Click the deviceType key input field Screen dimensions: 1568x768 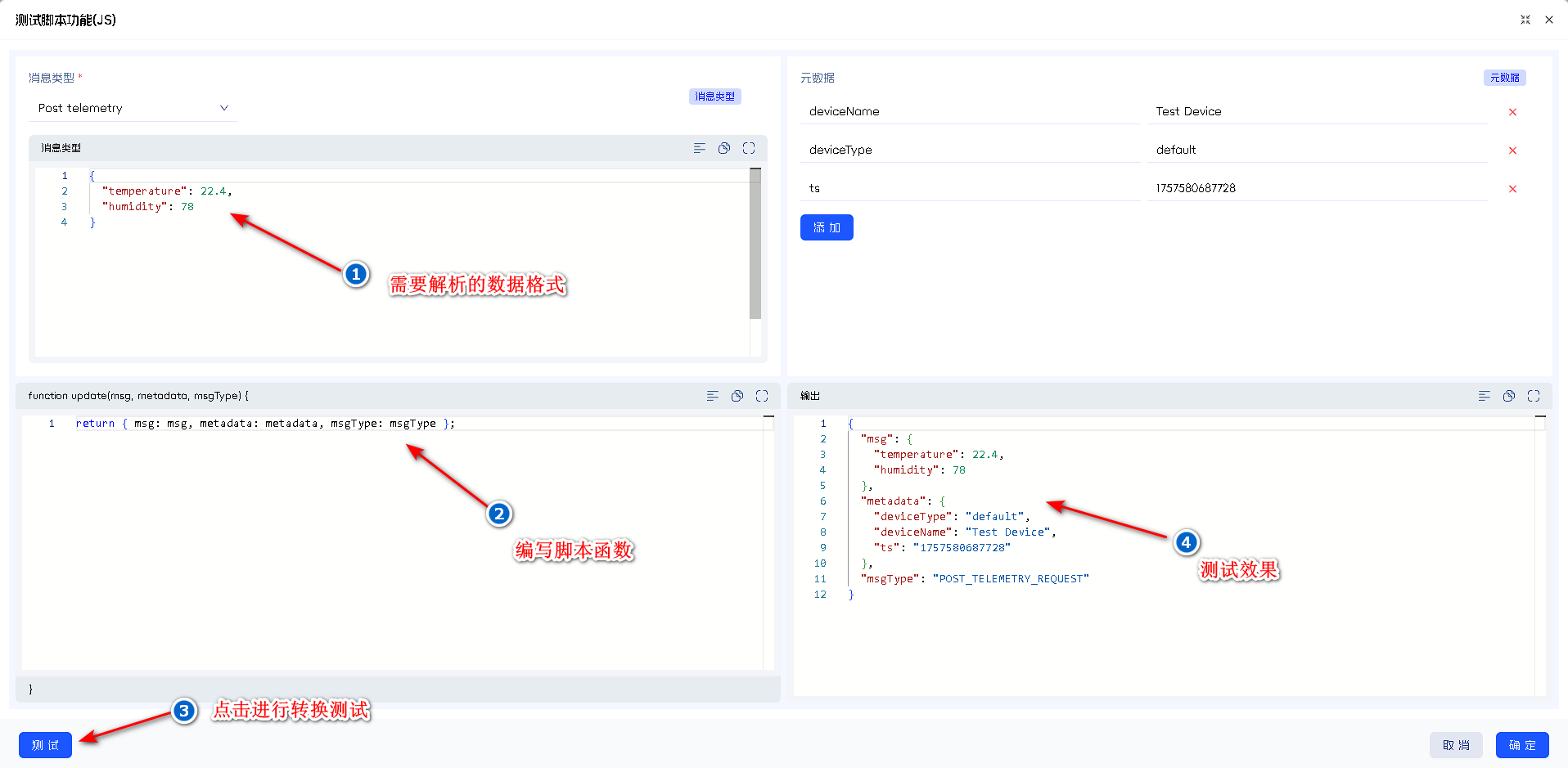point(970,150)
